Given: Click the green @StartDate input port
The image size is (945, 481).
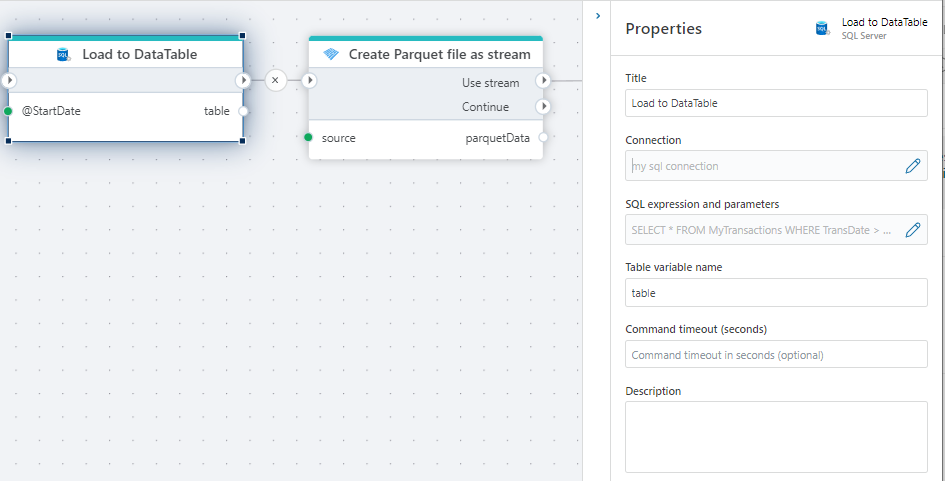Looking at the screenshot, I should coord(8,111).
